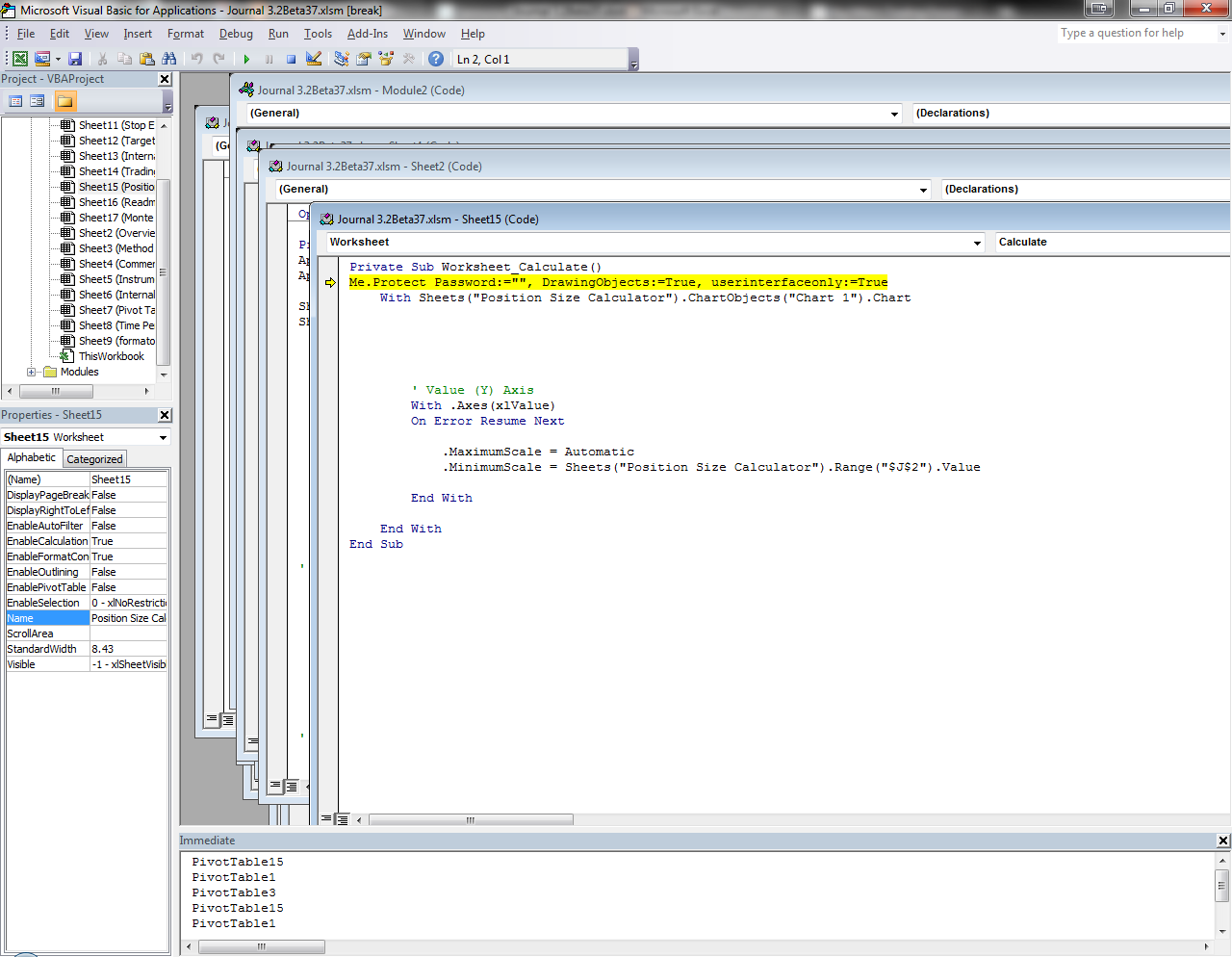Viewport: 1232px width, 957px height.
Task: Expand the Modules folder in project tree
Action: coord(32,372)
